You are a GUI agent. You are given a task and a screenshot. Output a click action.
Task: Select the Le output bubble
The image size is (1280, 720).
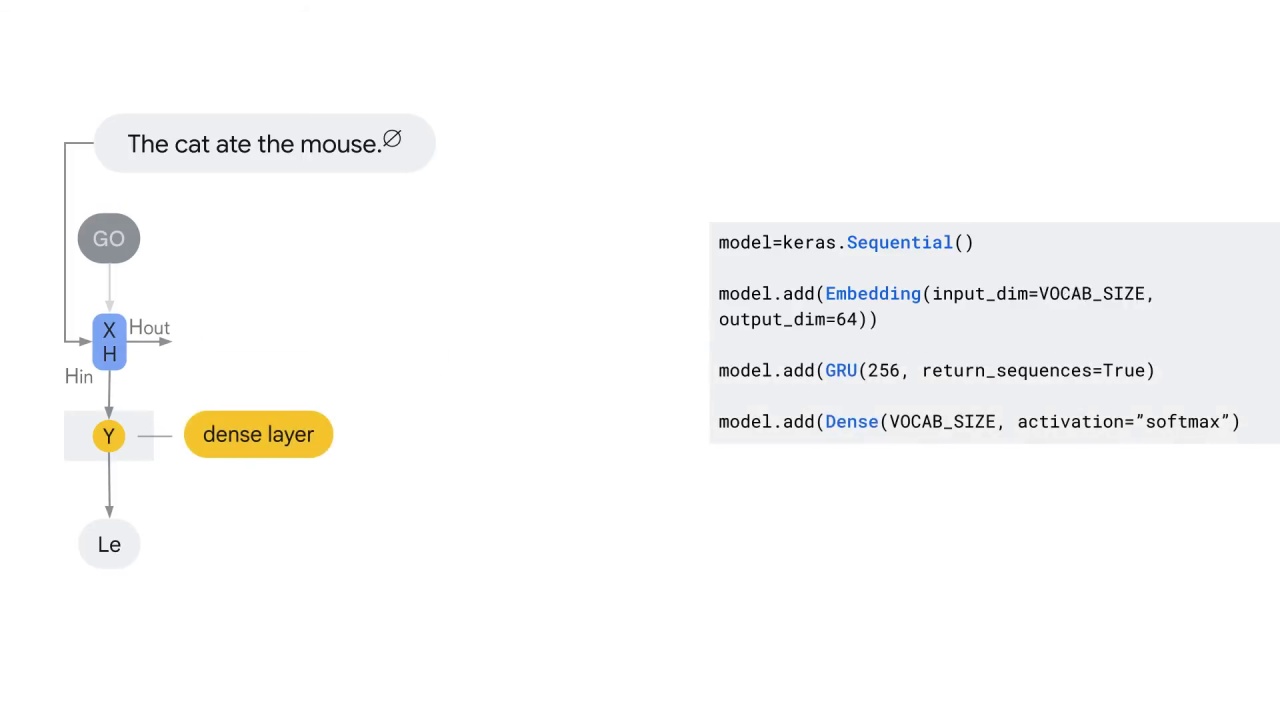pyautogui.click(x=109, y=545)
